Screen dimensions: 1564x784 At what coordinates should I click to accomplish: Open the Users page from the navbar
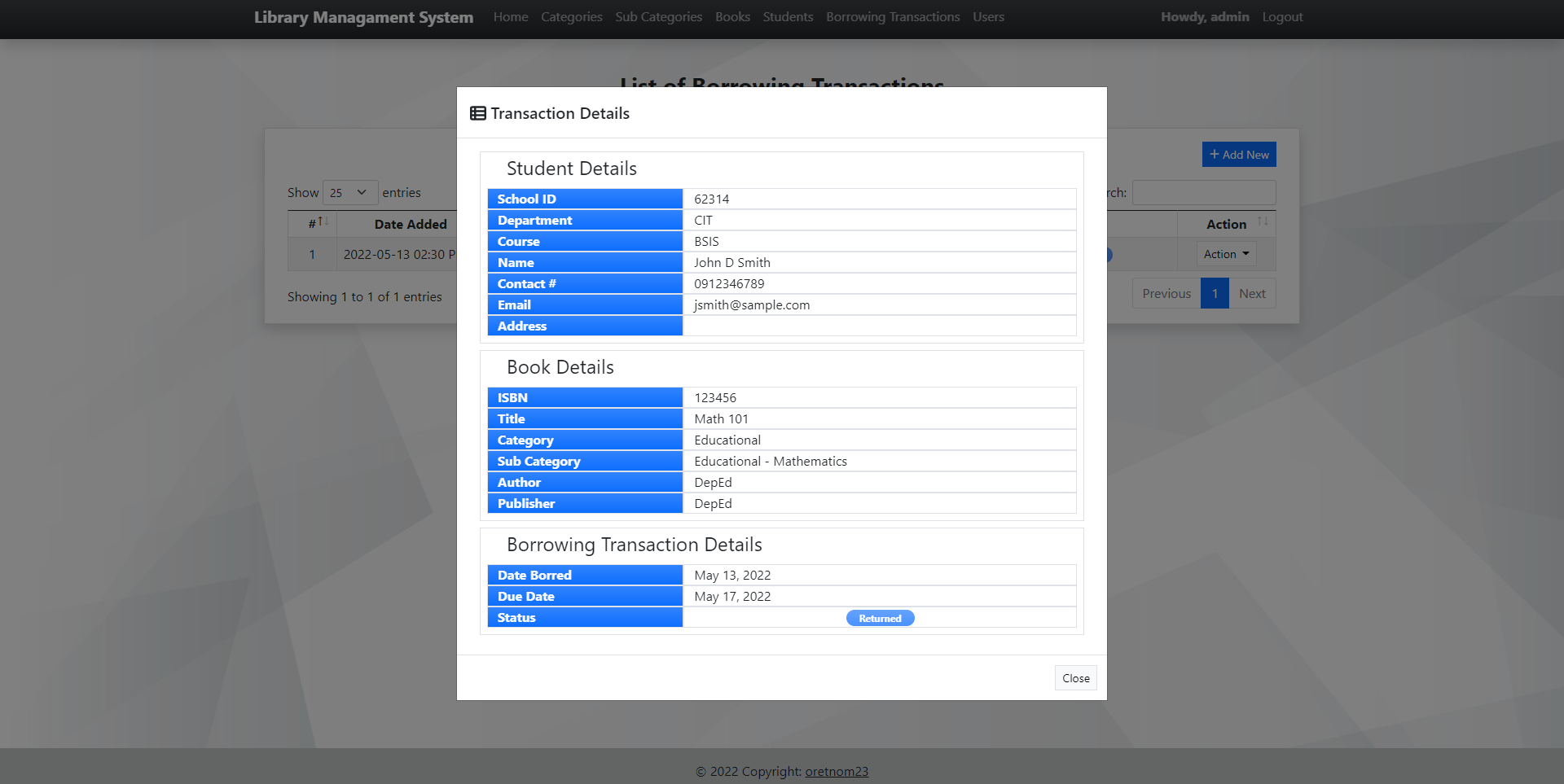[988, 16]
